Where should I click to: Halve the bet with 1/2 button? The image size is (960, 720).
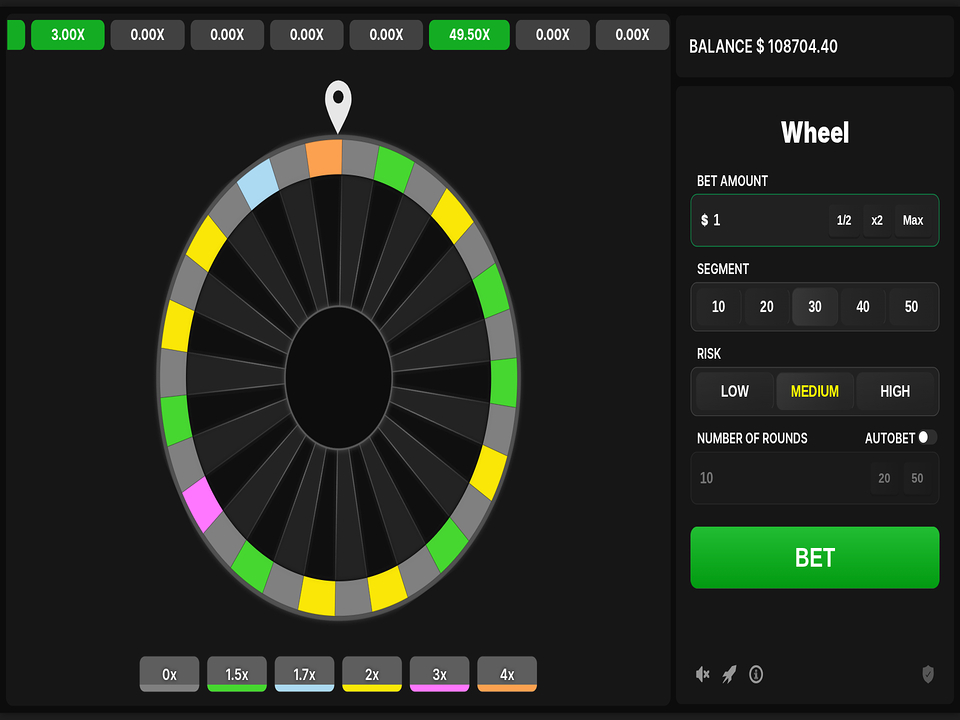pyautogui.click(x=844, y=220)
